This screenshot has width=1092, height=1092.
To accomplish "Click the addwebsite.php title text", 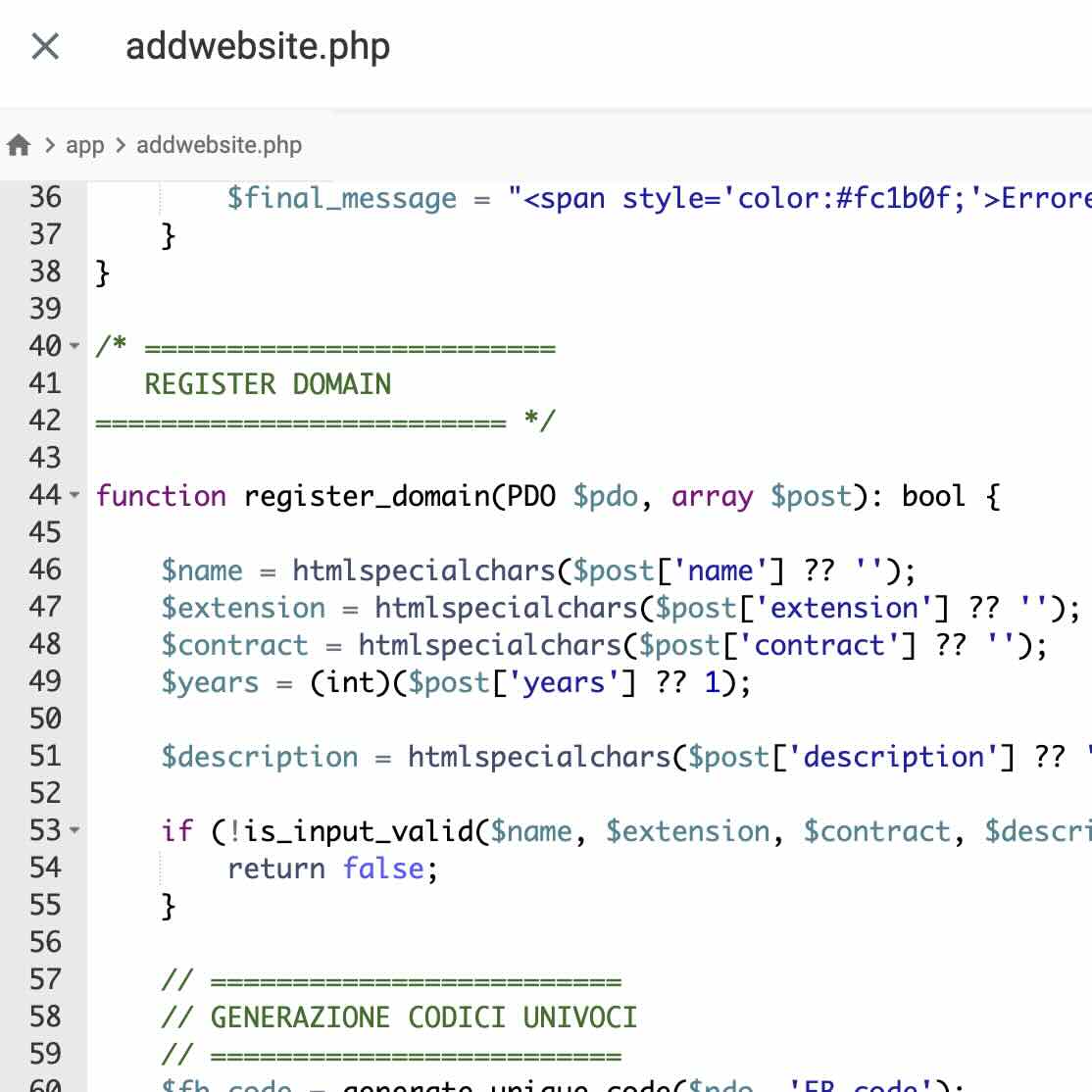I will pyautogui.click(x=258, y=47).
